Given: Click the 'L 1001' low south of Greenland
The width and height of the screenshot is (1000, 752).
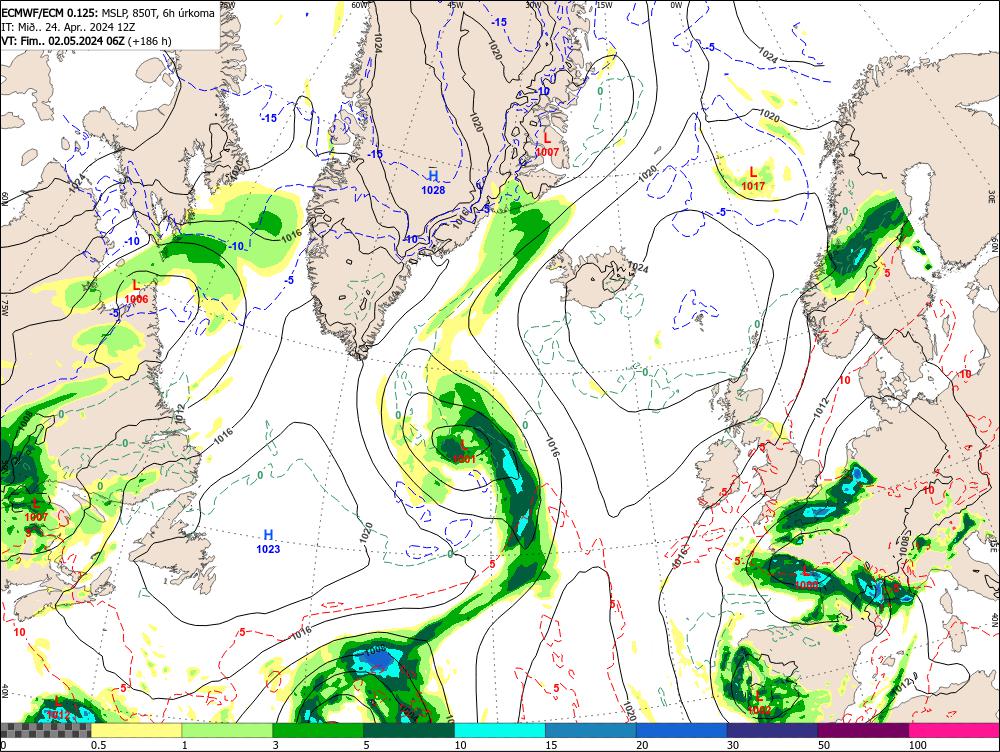Looking at the screenshot, I should coord(464,450).
